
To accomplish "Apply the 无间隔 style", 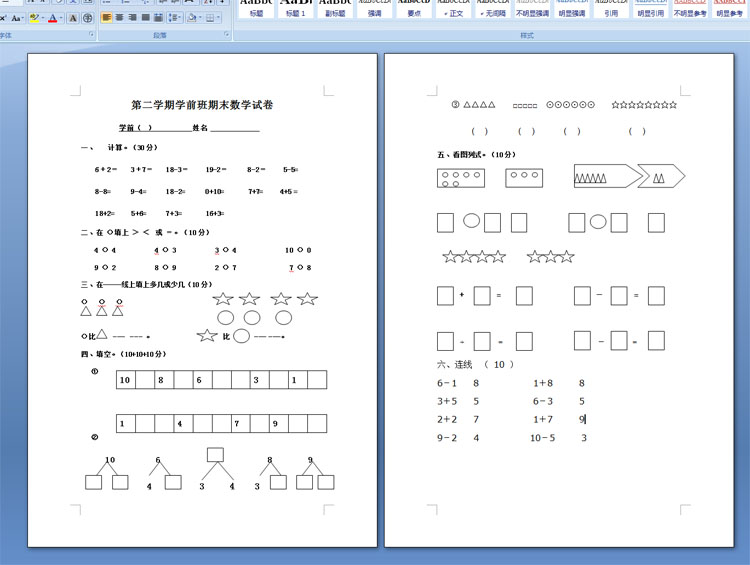I will coord(493,9).
